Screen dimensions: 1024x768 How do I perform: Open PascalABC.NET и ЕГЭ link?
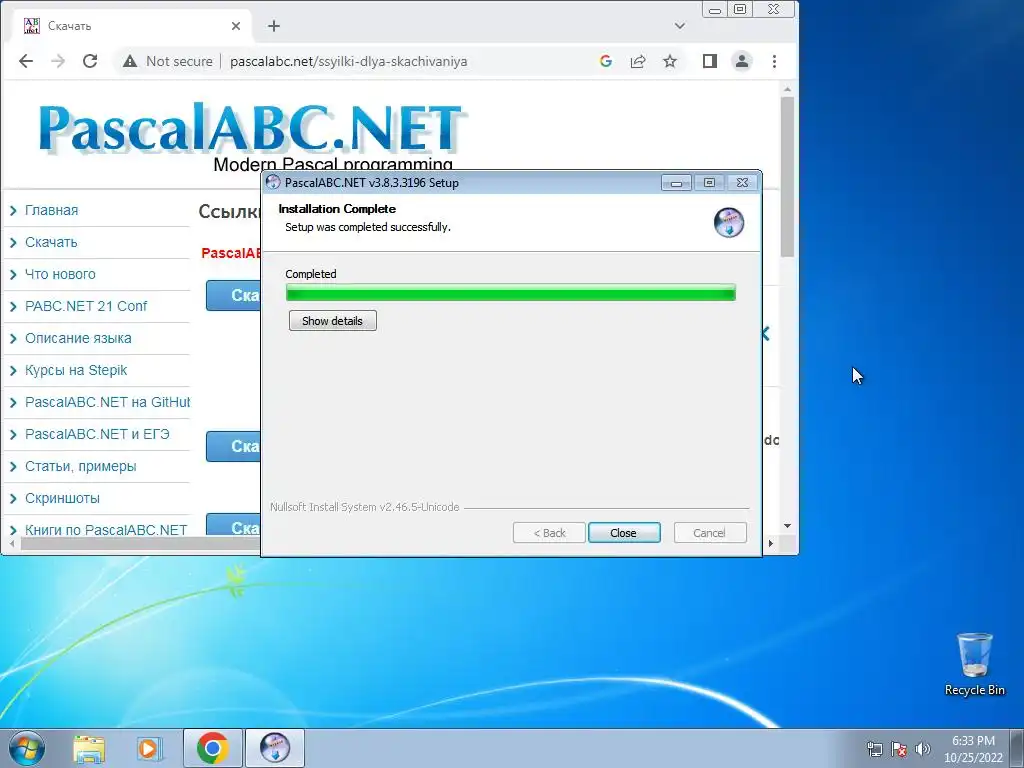pos(97,434)
